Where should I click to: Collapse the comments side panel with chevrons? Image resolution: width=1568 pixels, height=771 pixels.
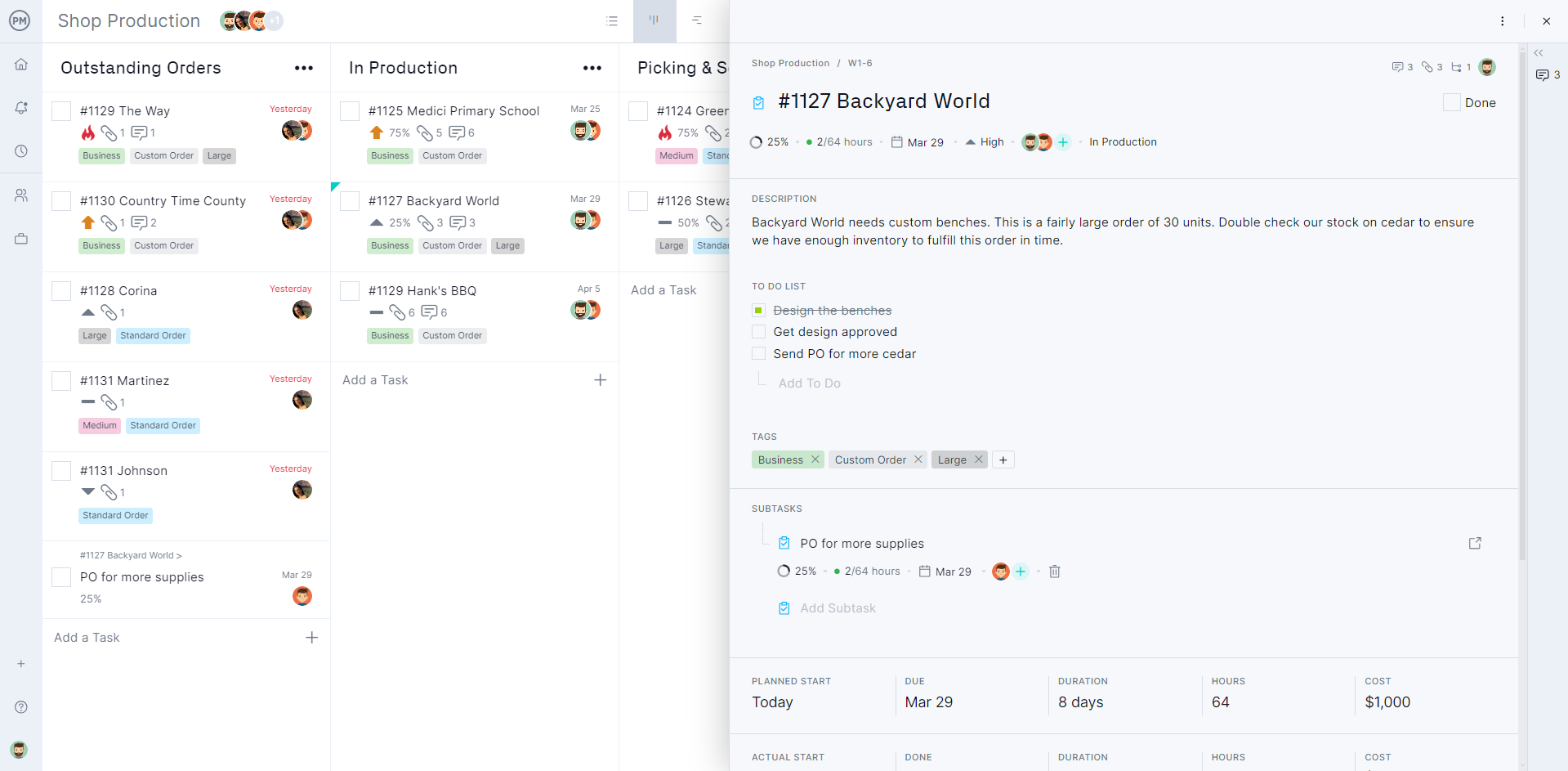[1539, 53]
